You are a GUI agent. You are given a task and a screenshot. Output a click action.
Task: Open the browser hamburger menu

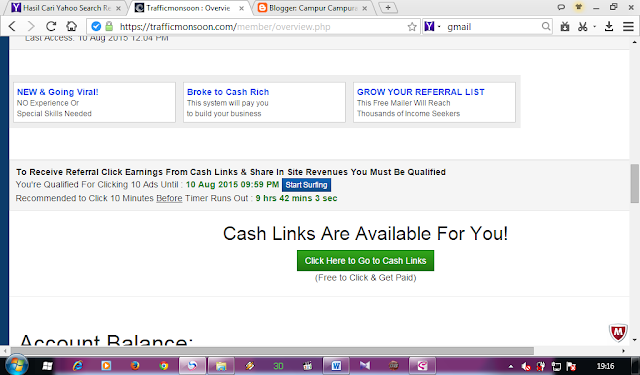click(628, 27)
